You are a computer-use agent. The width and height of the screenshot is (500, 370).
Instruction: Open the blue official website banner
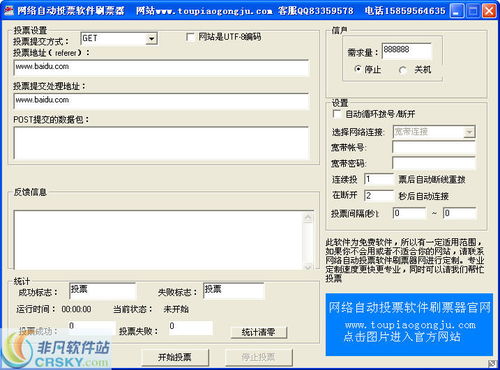coord(409,324)
